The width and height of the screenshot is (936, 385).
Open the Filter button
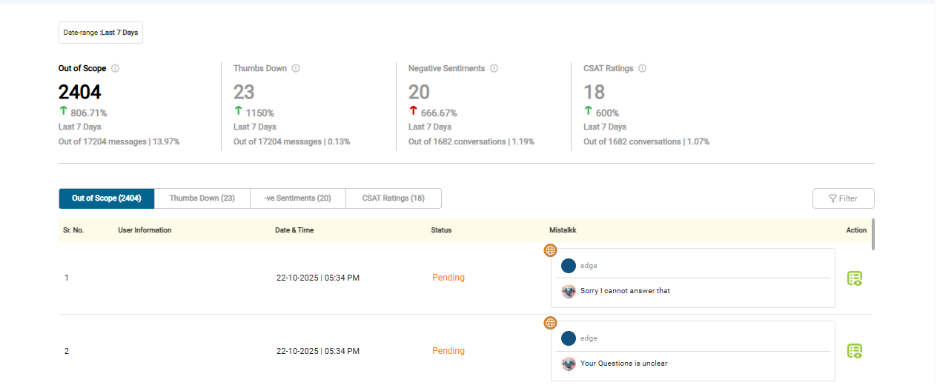coord(843,199)
